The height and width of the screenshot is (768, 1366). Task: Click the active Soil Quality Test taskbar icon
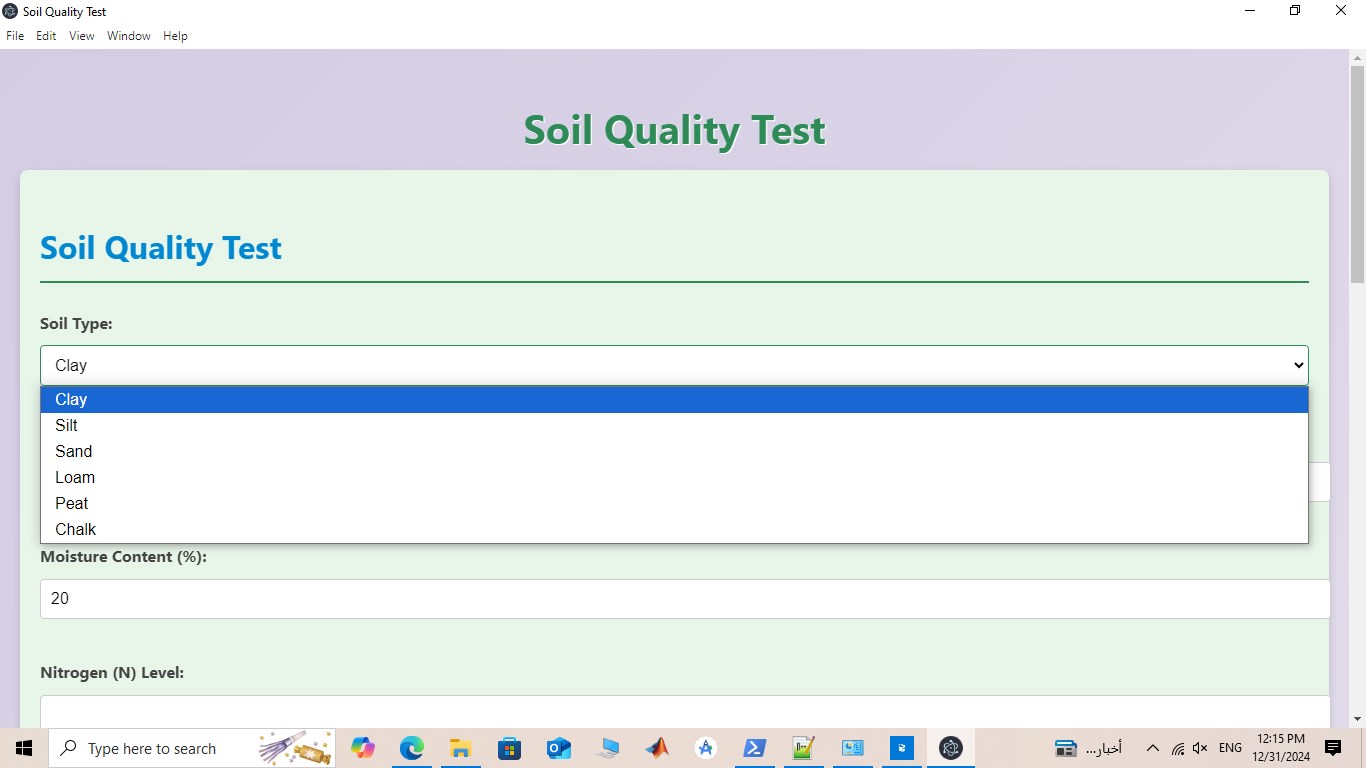click(950, 748)
